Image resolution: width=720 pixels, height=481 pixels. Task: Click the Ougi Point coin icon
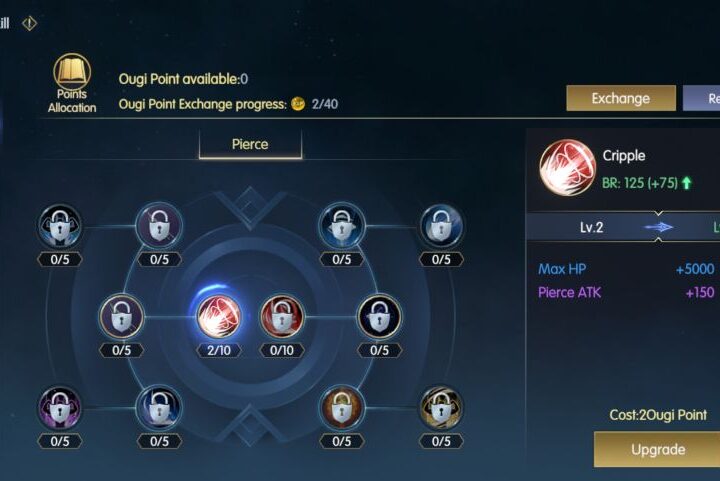point(298,104)
